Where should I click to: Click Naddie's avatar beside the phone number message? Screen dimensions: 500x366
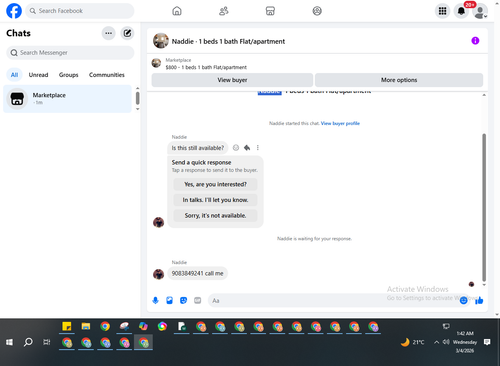[x=158, y=274]
